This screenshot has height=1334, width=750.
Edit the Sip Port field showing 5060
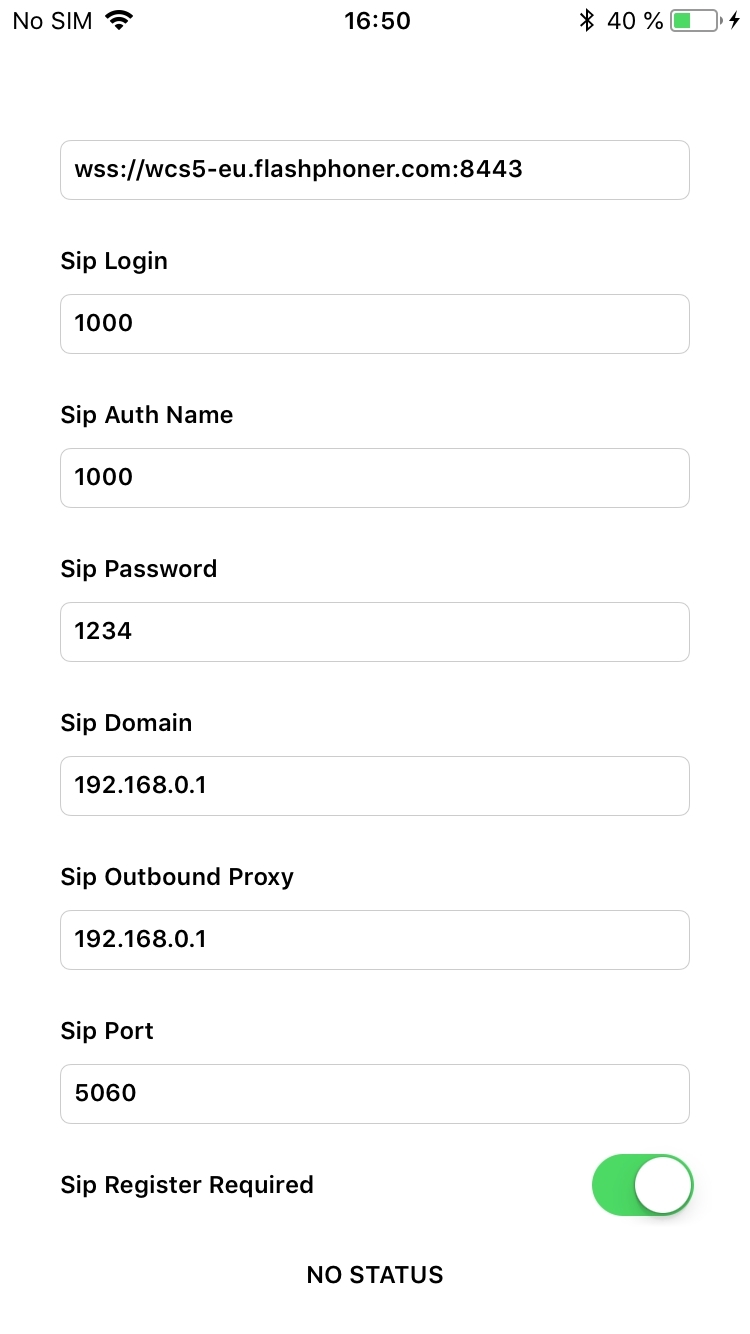tap(375, 1094)
